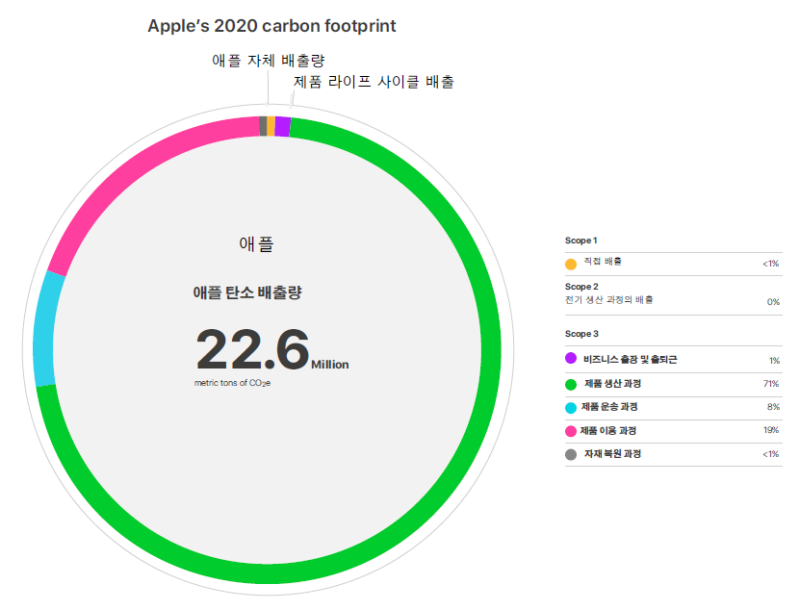Click the Scope 1 heading
Screen dimensions: 800x610
click(x=581, y=240)
